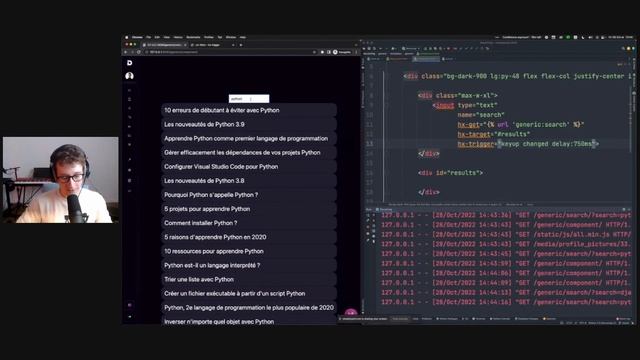Open '10 erreurs de débutant à éviter avec Python'
This screenshot has width=640, height=360.
coord(249,110)
